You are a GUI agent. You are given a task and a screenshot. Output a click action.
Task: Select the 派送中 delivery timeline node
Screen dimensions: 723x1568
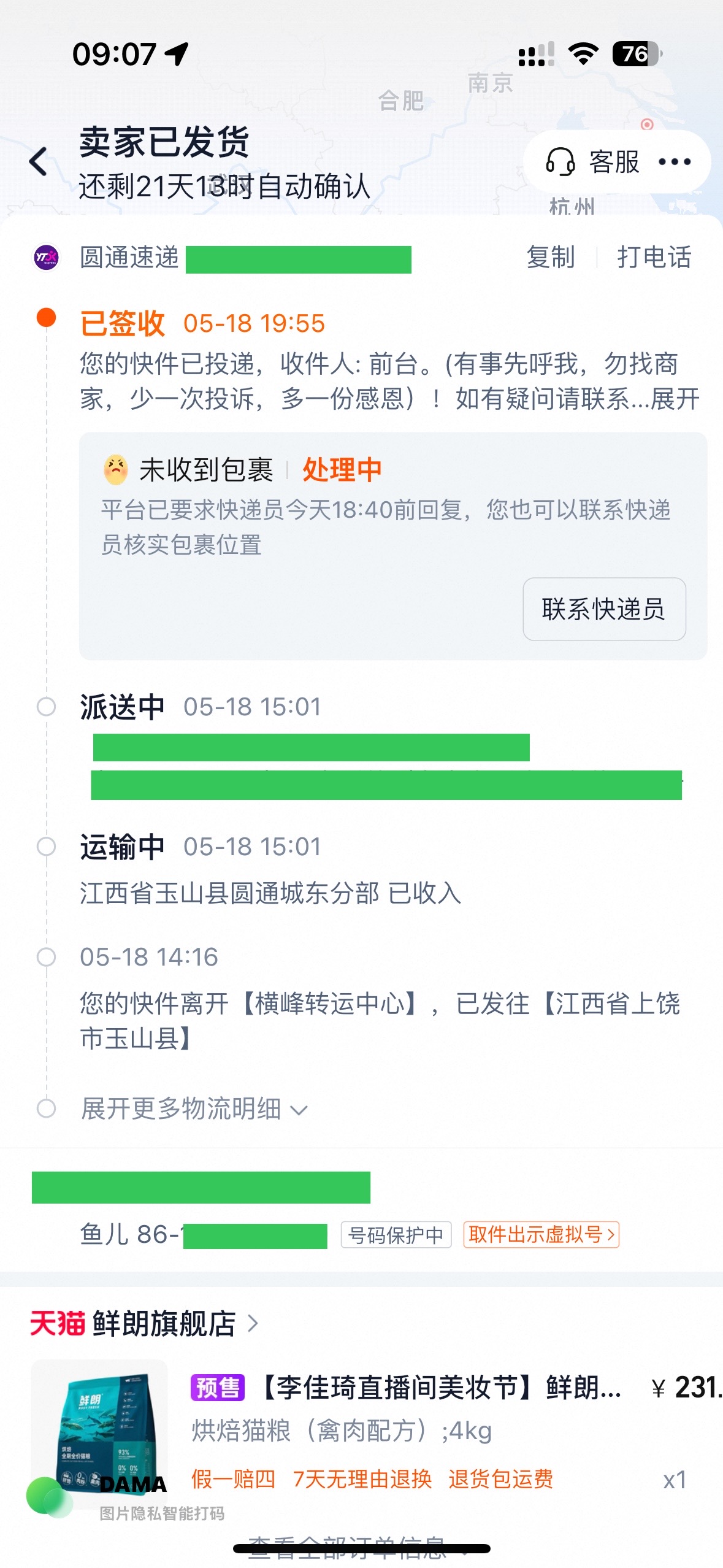tap(46, 707)
